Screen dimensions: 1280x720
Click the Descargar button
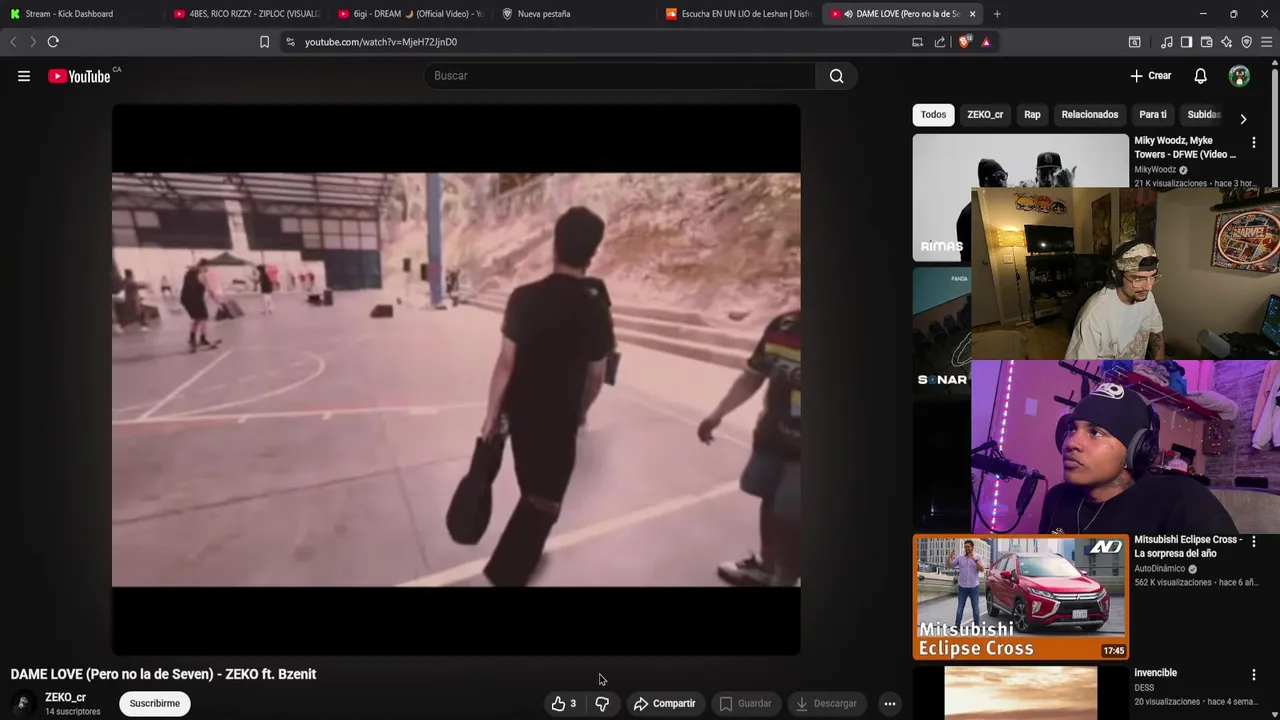click(827, 703)
